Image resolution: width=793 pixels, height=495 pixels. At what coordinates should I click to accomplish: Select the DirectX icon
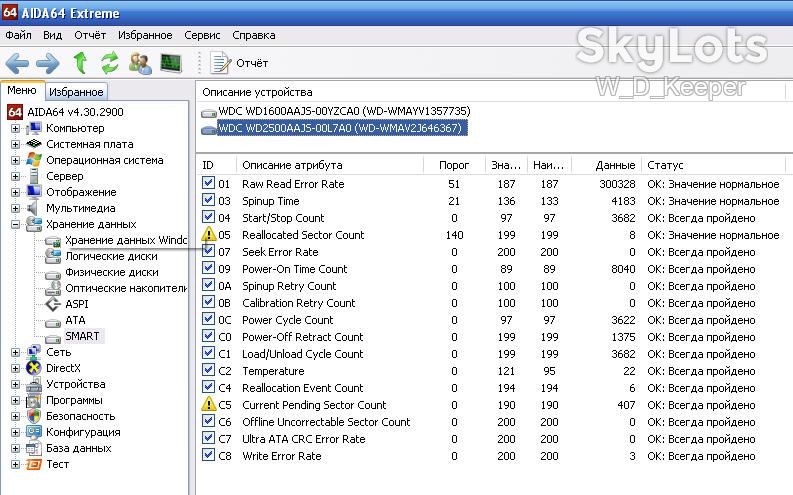(x=34, y=368)
